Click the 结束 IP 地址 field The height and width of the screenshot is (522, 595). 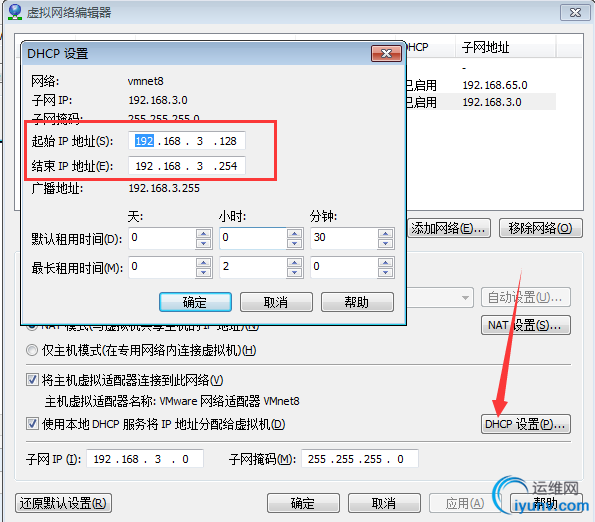187,166
